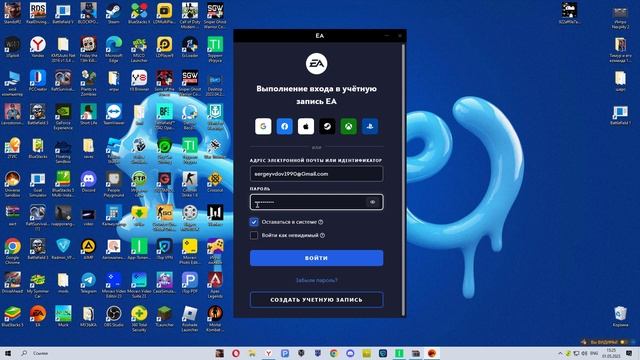Select the BlueStacks 5 desktop shortcut
Image resolution: width=640 pixels, height=360 pixels.
click(x=12, y=316)
